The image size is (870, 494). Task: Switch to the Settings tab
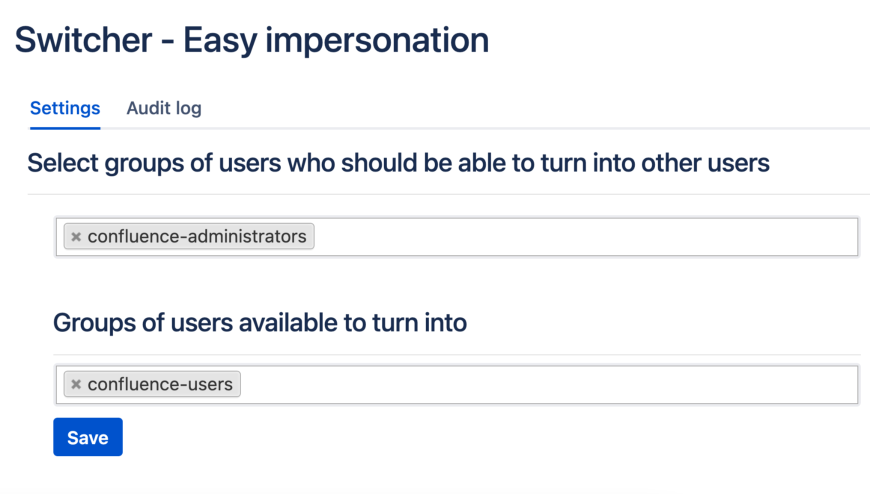point(65,108)
